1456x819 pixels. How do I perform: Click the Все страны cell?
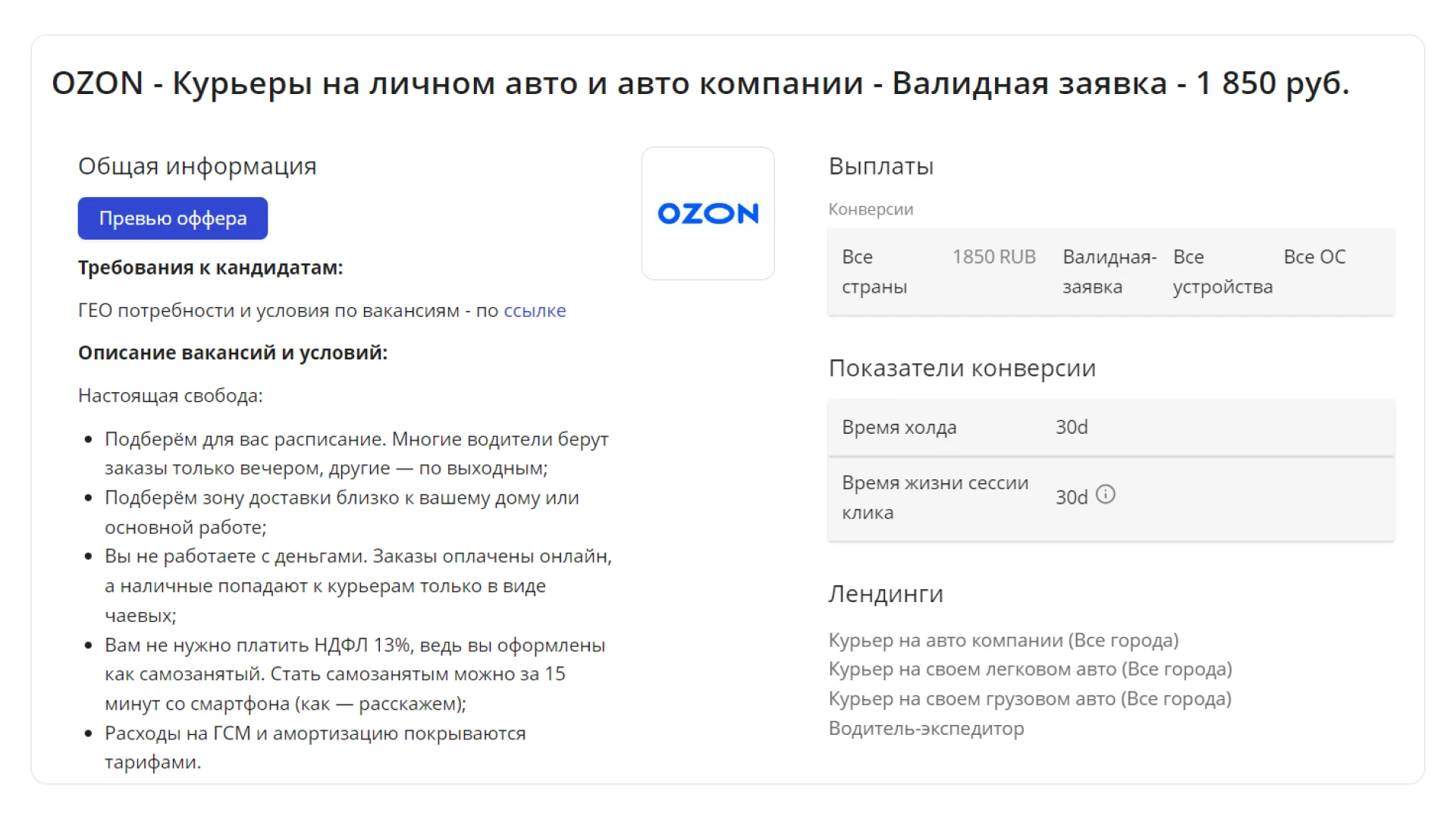pos(874,271)
